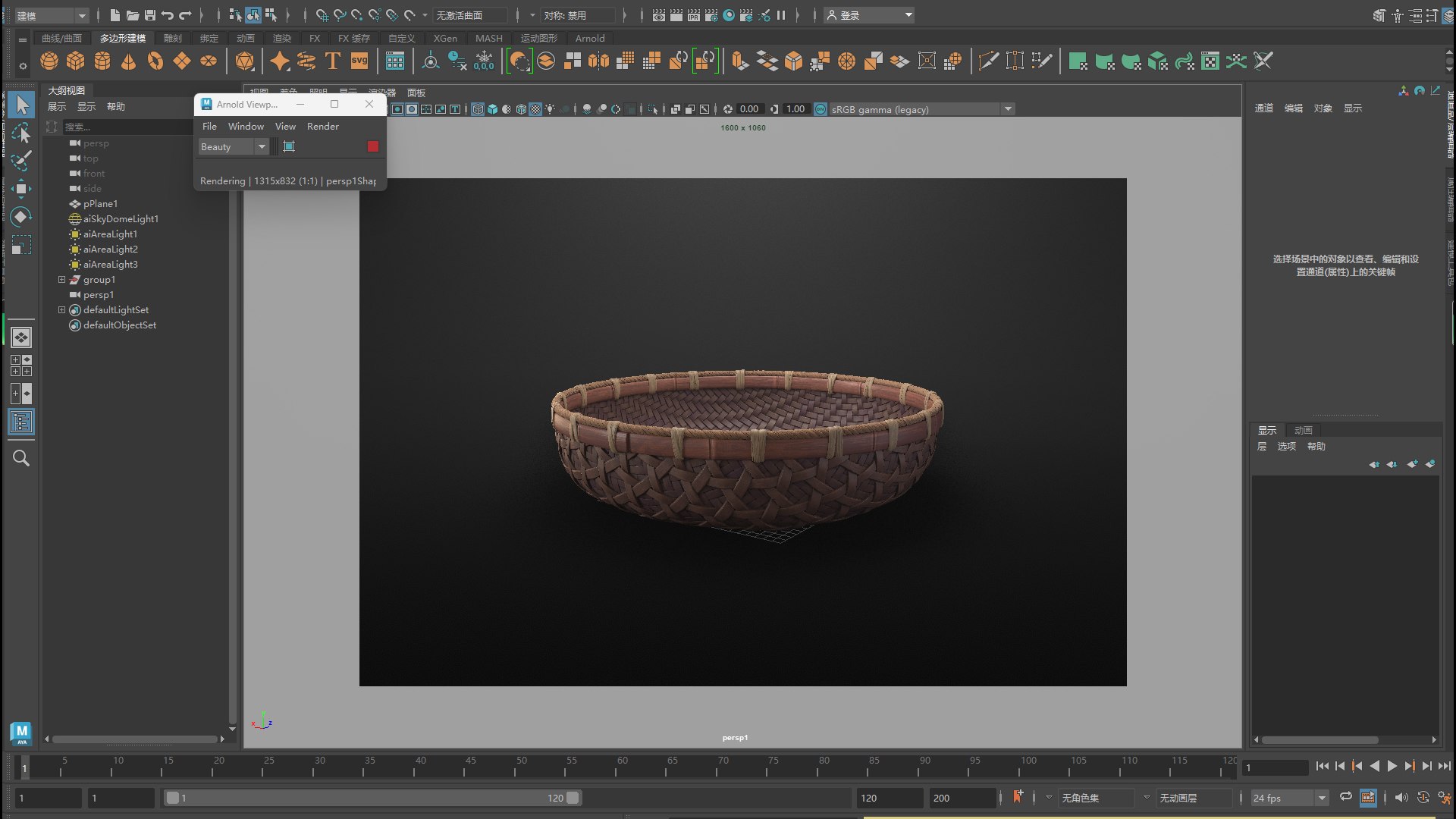The width and height of the screenshot is (1456, 819).
Task: Play the timeline backwards
Action: 1375,767
